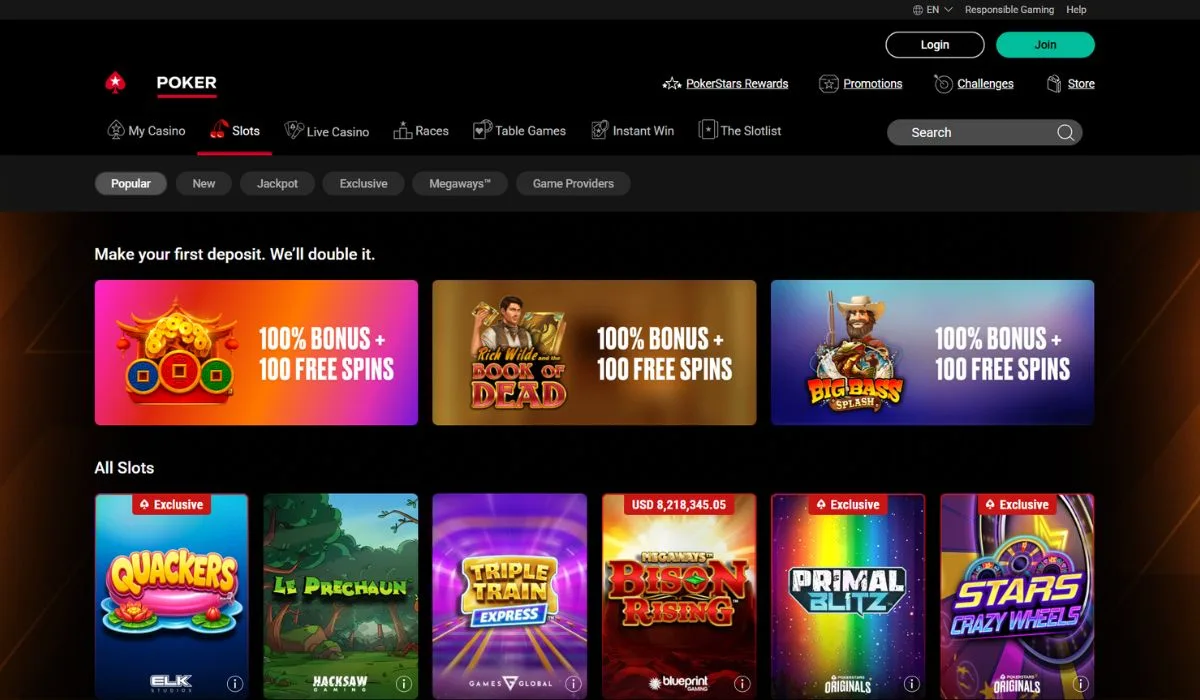Screen dimensions: 1200x700
Task: Open the Quackers slot game
Action: click(x=171, y=596)
